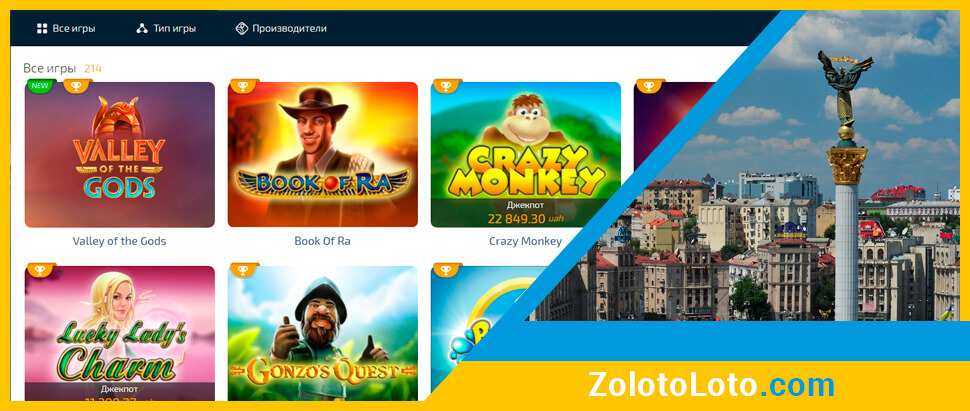The image size is (970, 411).
Task: Open the Gonzo's Quest game tile
Action: coord(323,333)
